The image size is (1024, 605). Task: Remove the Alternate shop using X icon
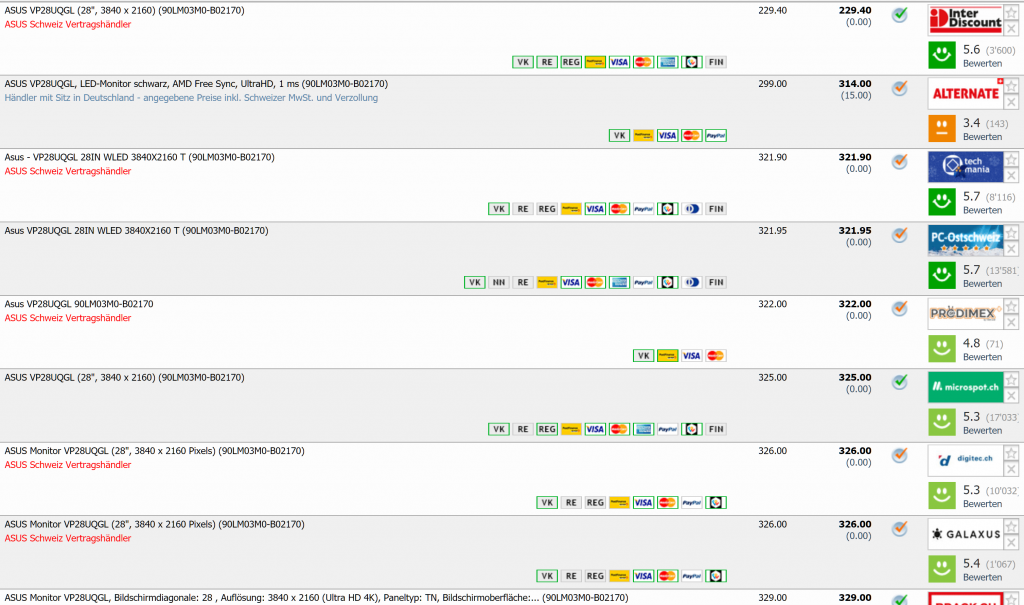pyautogui.click(x=1012, y=101)
